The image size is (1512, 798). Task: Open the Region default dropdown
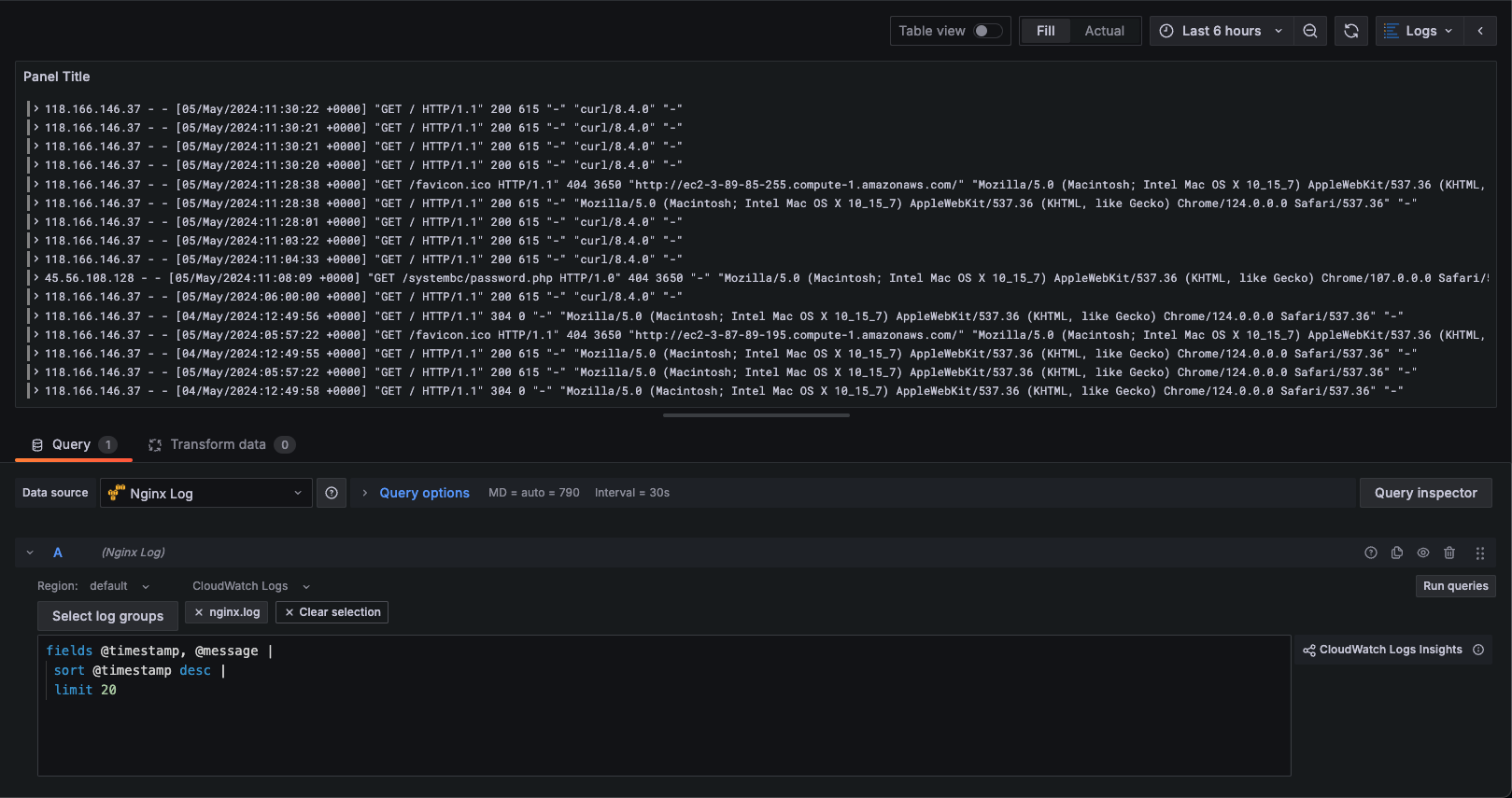click(120, 586)
